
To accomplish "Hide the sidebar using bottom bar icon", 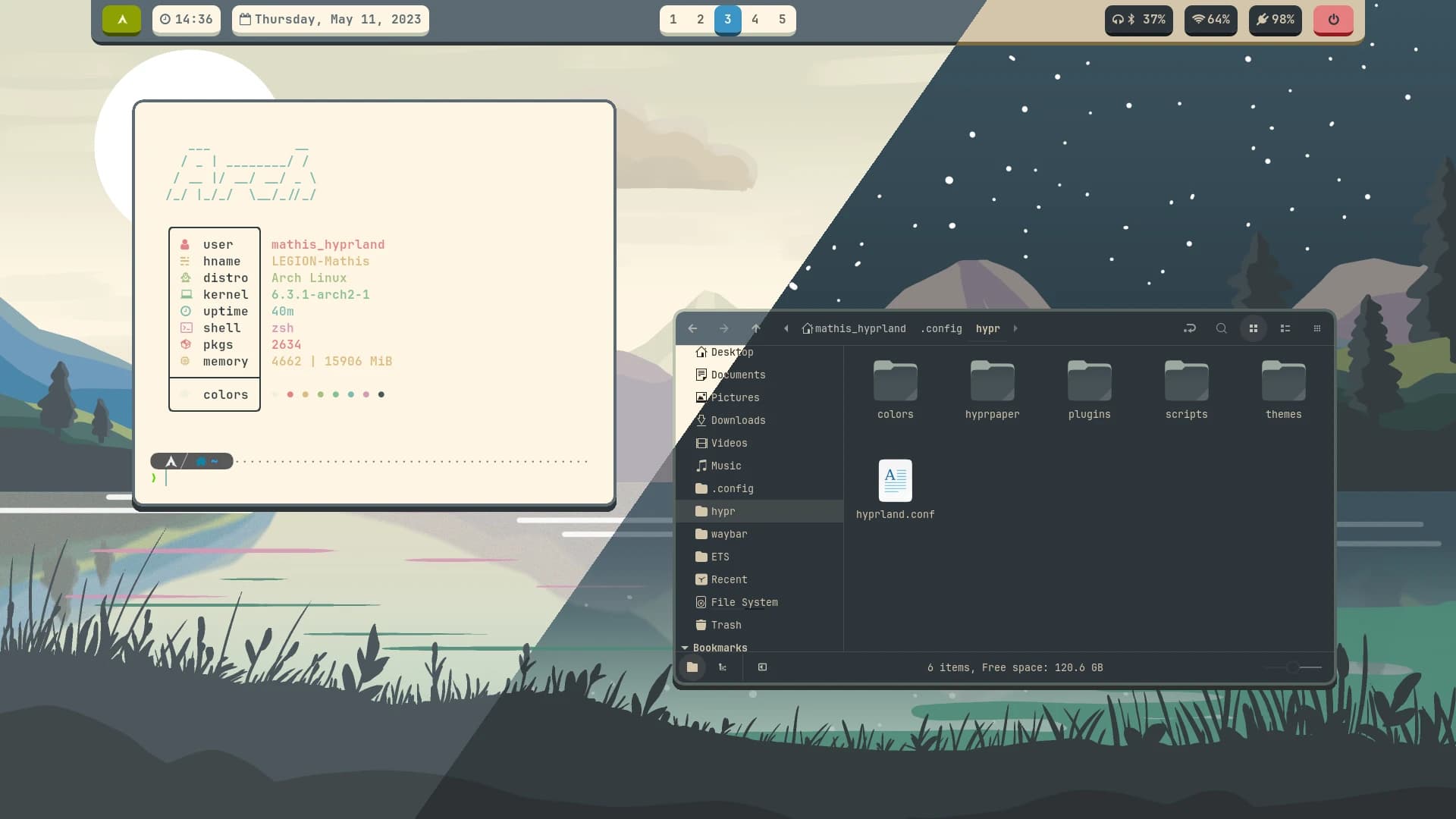I will click(762, 667).
